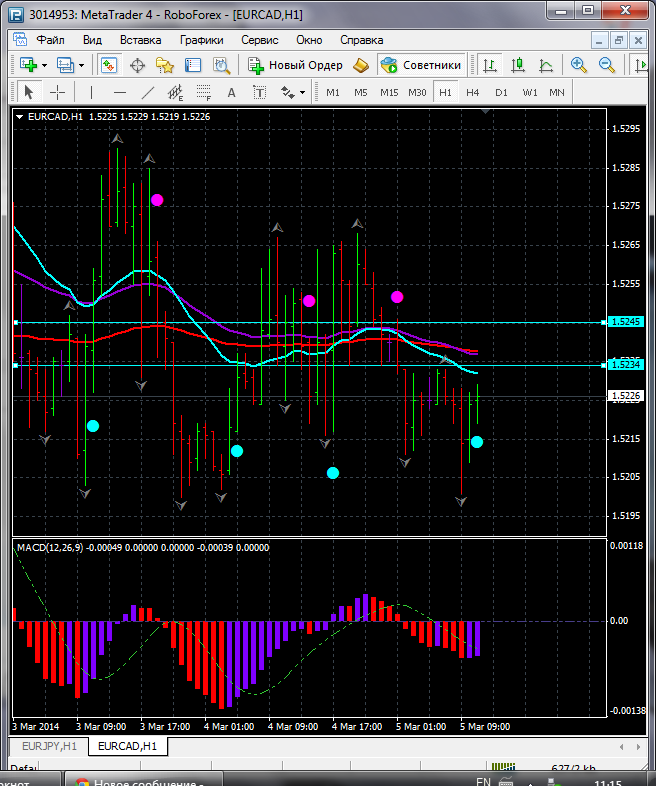The height and width of the screenshot is (786, 656).
Task: Select the crosshair tool
Action: point(58,92)
